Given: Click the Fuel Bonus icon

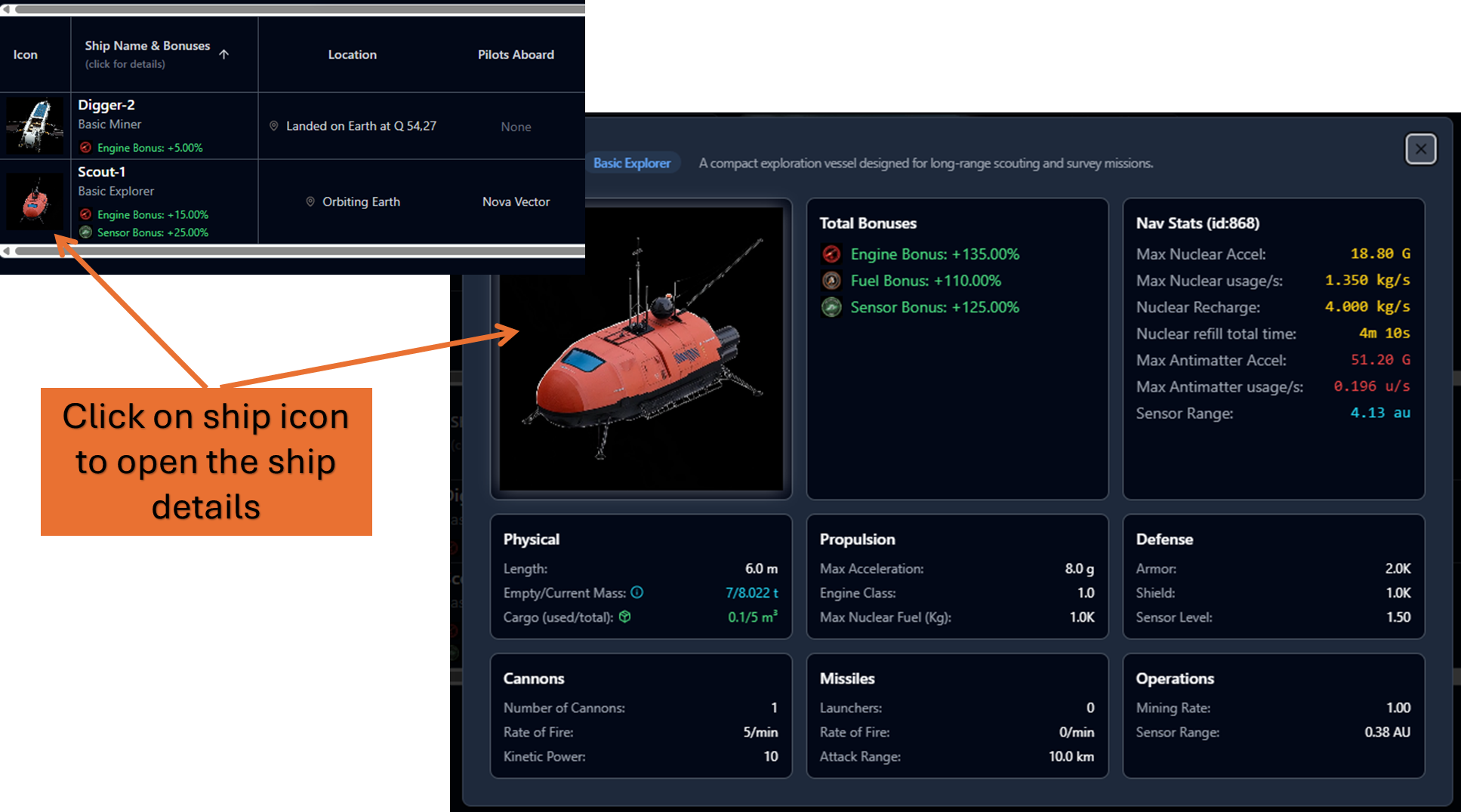Looking at the screenshot, I should point(831,281).
